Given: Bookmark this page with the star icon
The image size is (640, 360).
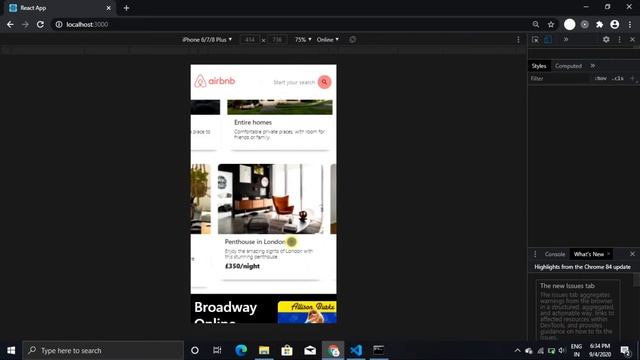Looking at the screenshot, I should pos(551,24).
